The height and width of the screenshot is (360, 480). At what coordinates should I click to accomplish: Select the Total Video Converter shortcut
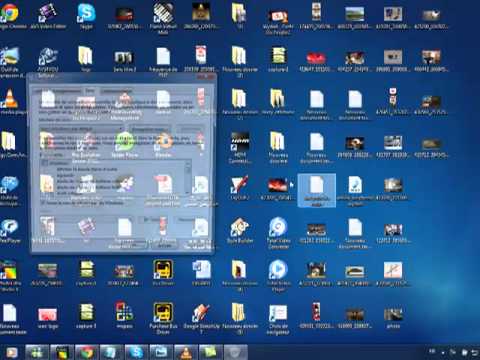[278, 233]
